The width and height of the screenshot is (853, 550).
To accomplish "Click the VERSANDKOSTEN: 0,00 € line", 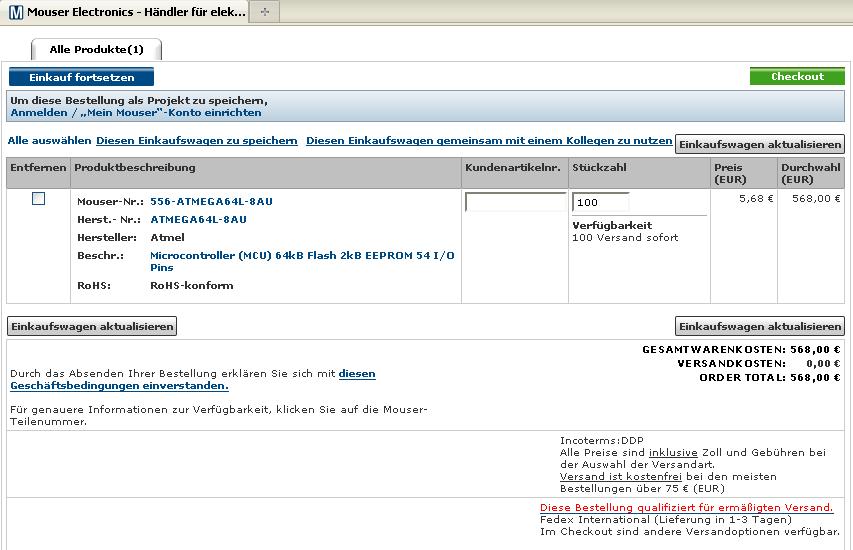I will point(759,363).
